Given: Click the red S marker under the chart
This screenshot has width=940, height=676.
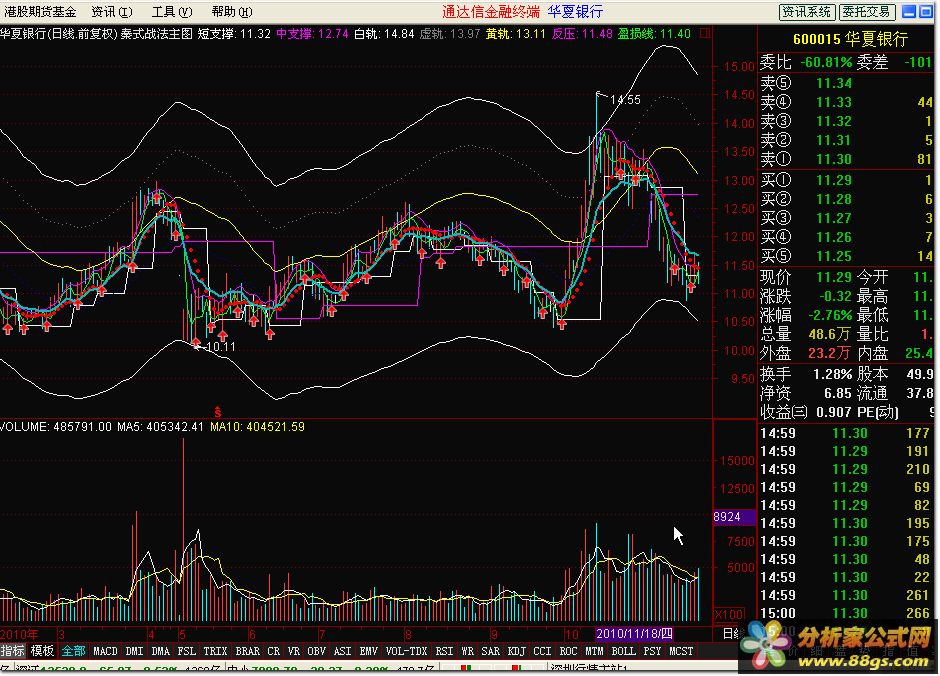Looking at the screenshot, I should (x=218, y=412).
